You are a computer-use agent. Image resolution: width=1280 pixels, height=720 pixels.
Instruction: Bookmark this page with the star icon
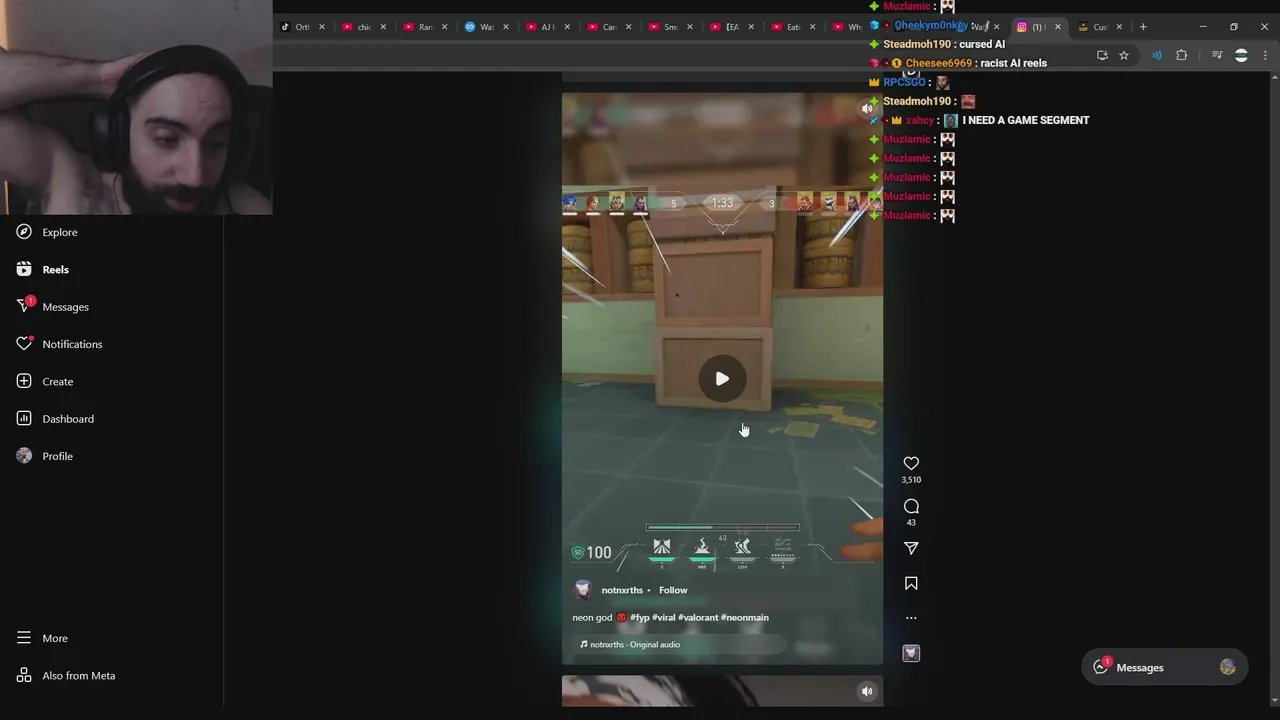click(1124, 55)
